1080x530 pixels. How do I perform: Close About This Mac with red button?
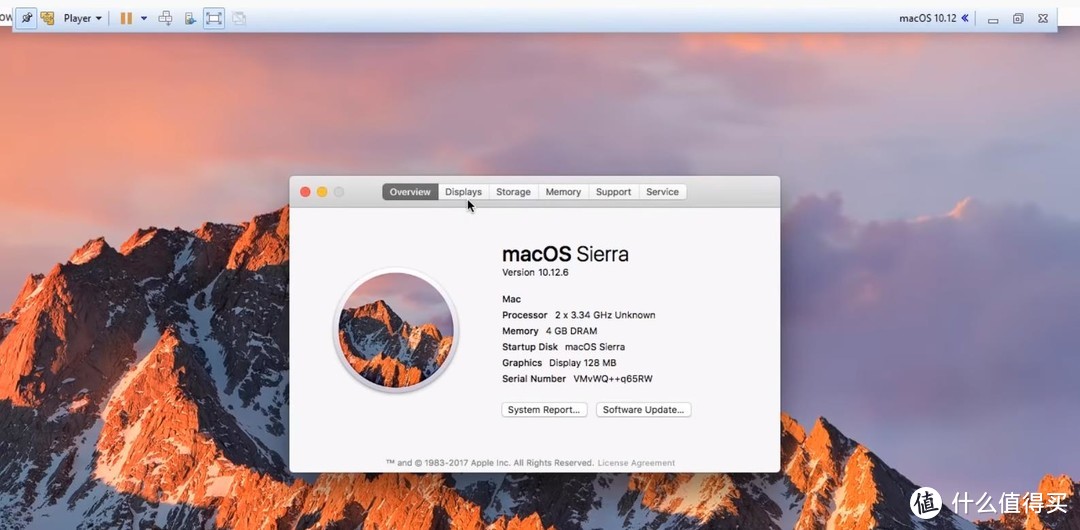[x=305, y=192]
